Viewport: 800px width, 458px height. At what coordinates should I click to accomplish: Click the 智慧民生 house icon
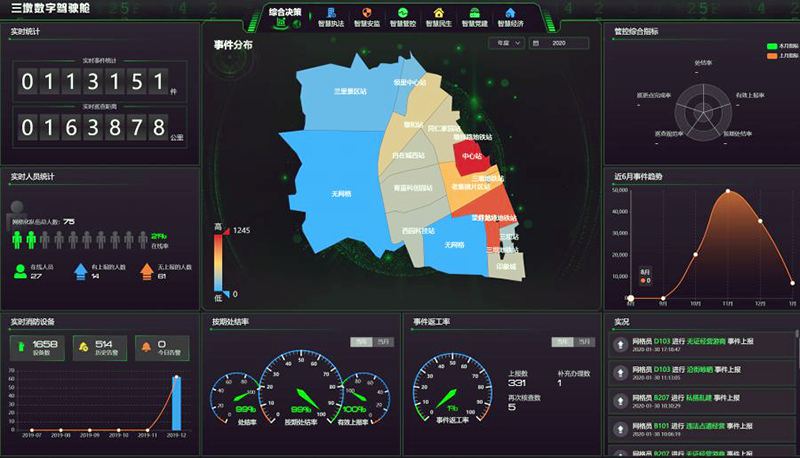click(437, 13)
